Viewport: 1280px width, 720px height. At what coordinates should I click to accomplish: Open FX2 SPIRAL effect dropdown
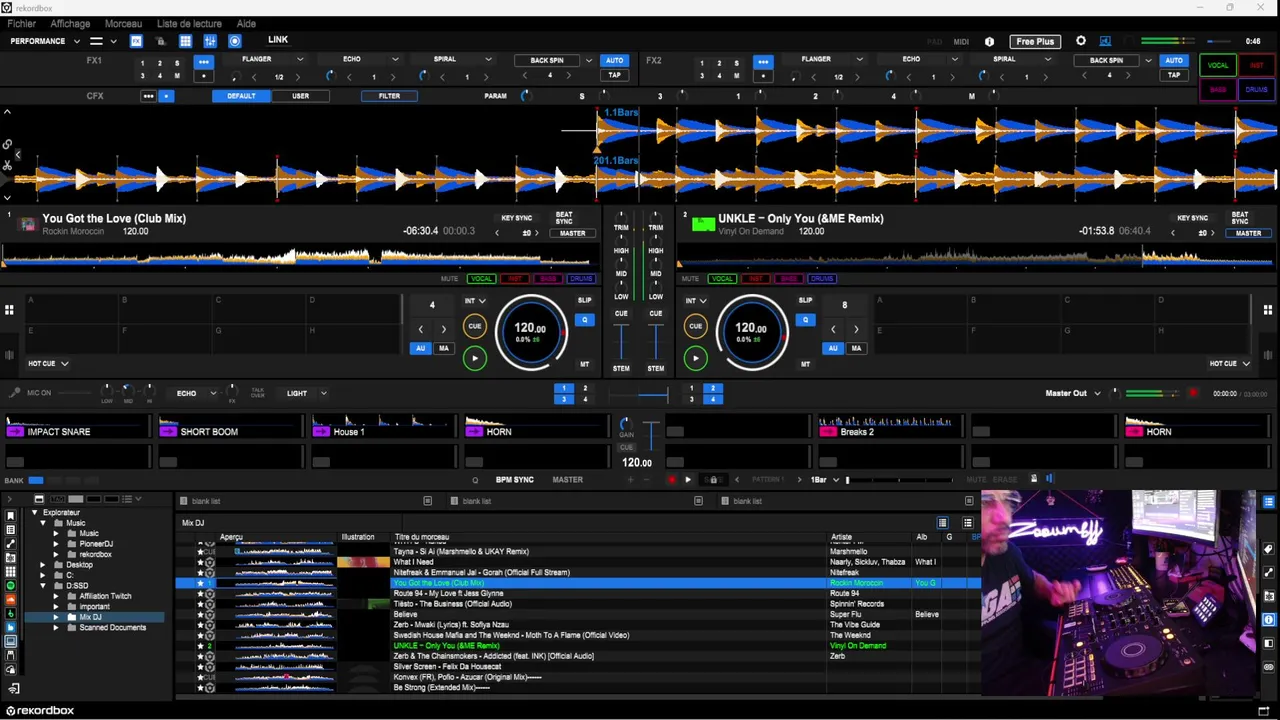click(1047, 60)
